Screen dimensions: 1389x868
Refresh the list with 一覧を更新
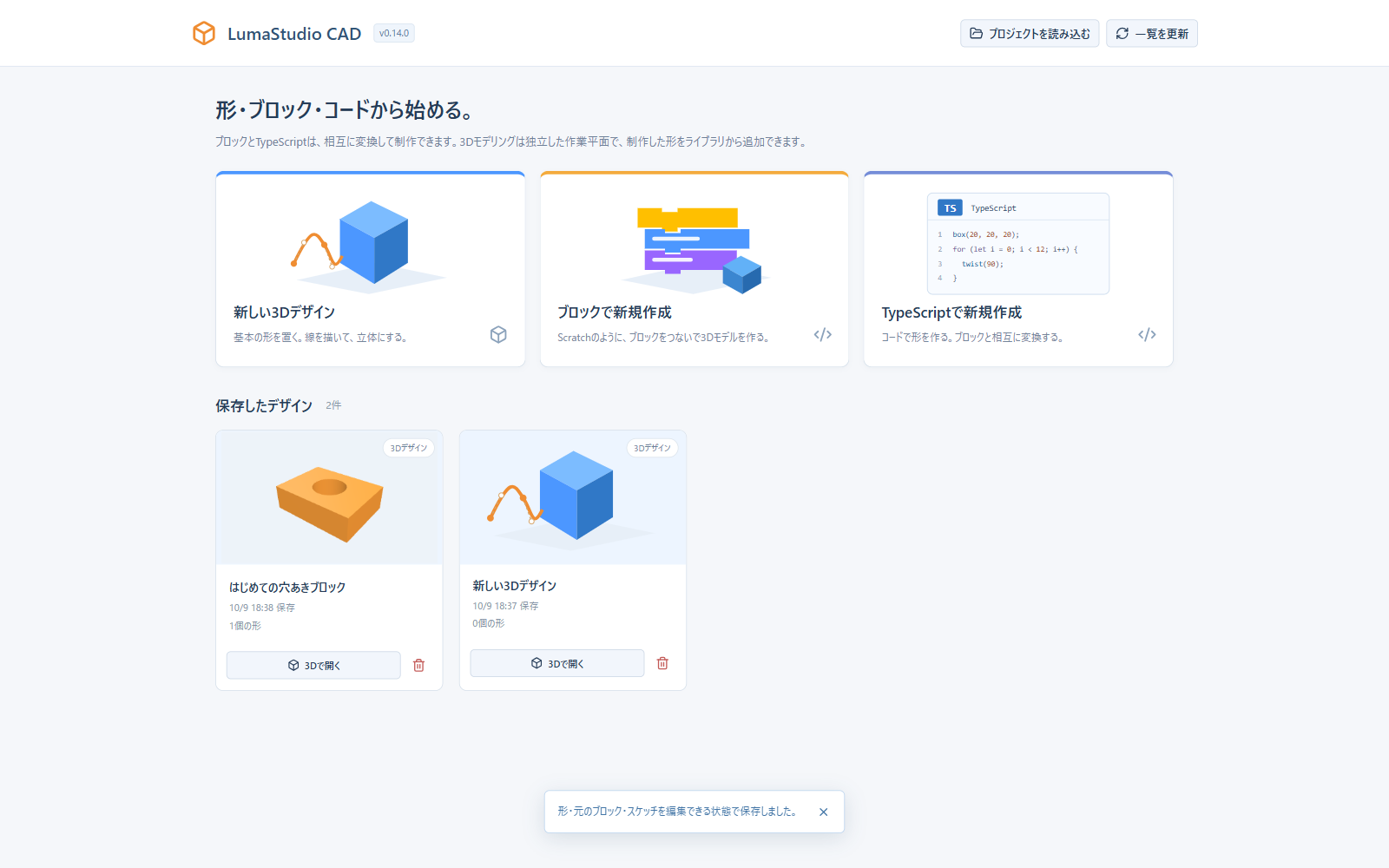[x=1152, y=34]
